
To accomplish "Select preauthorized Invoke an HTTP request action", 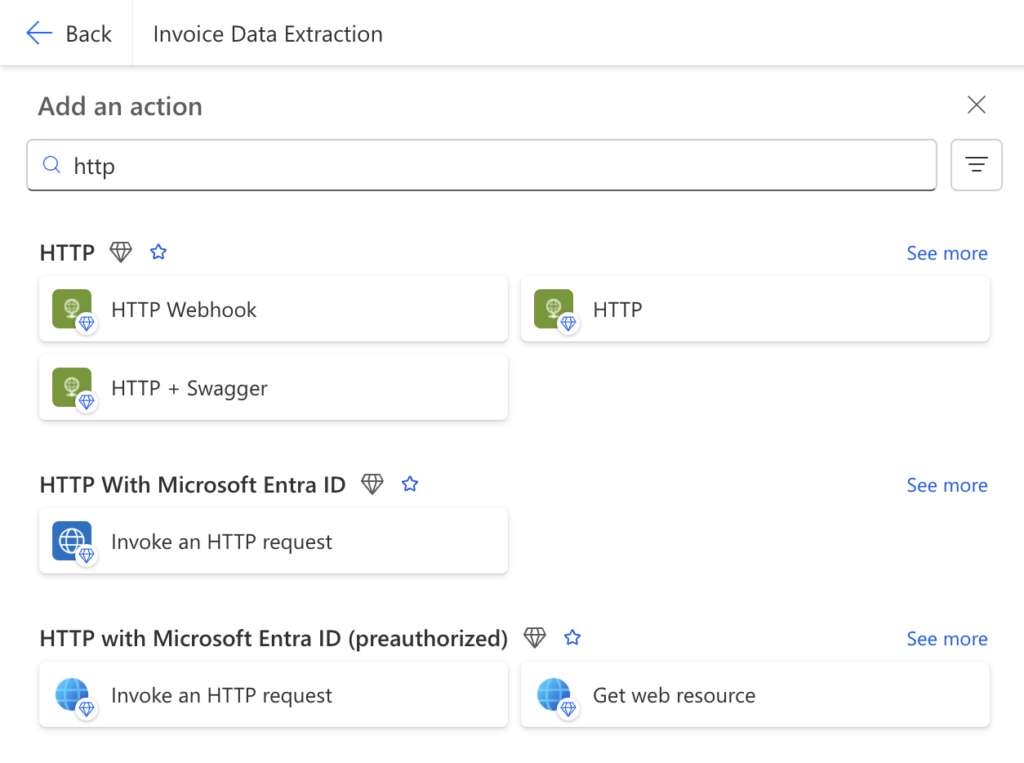I will pyautogui.click(x=274, y=694).
